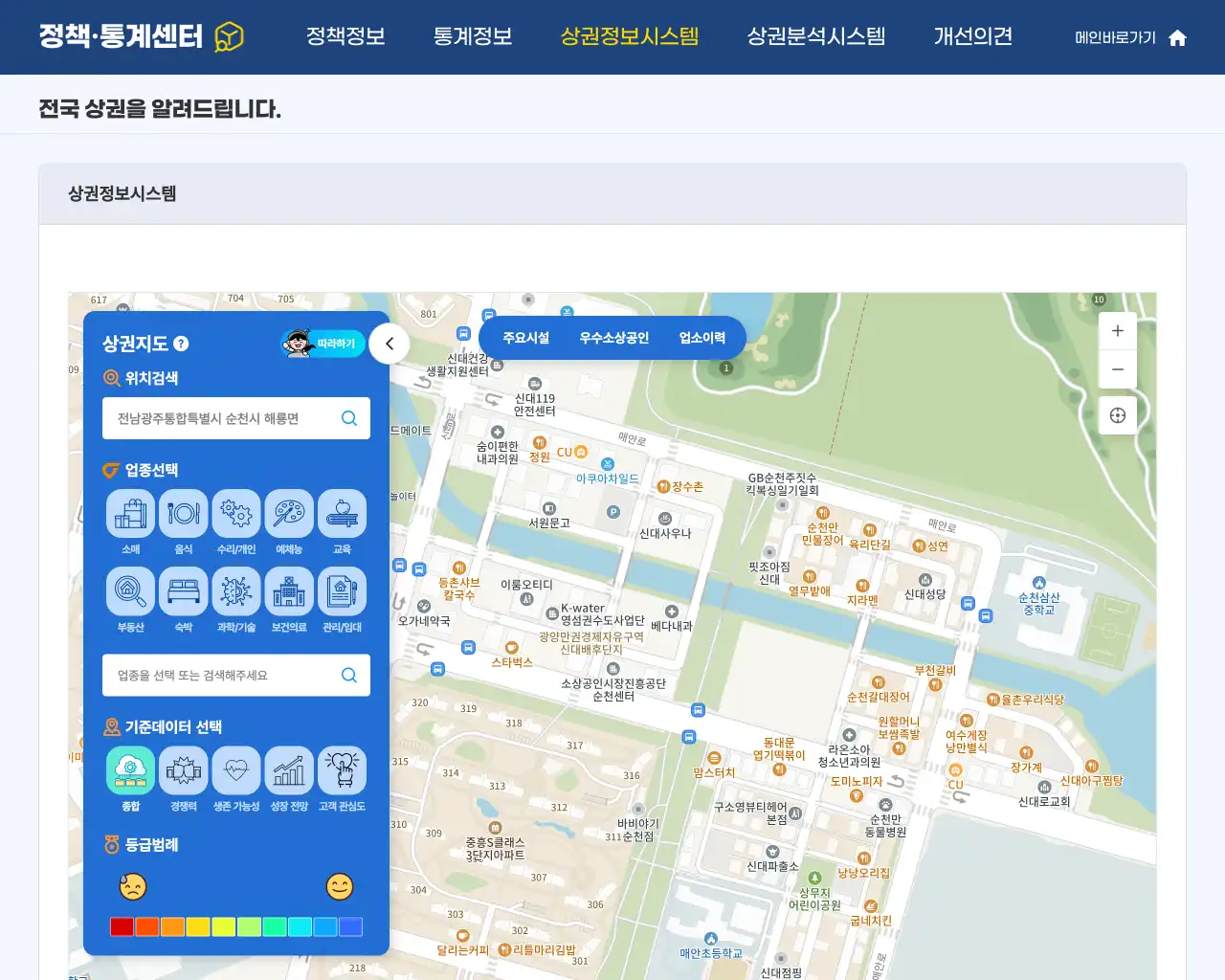Image resolution: width=1225 pixels, height=980 pixels.
Task: Collapse the 상권지도 side panel
Action: [390, 344]
